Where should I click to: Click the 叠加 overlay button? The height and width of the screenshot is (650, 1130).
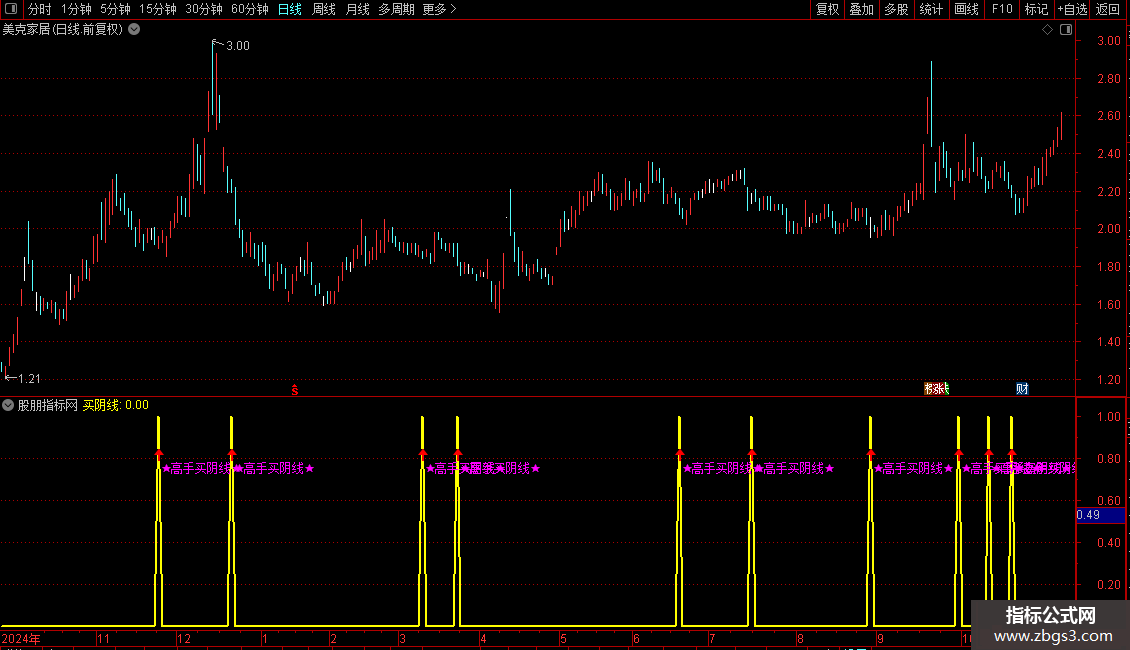pos(861,9)
